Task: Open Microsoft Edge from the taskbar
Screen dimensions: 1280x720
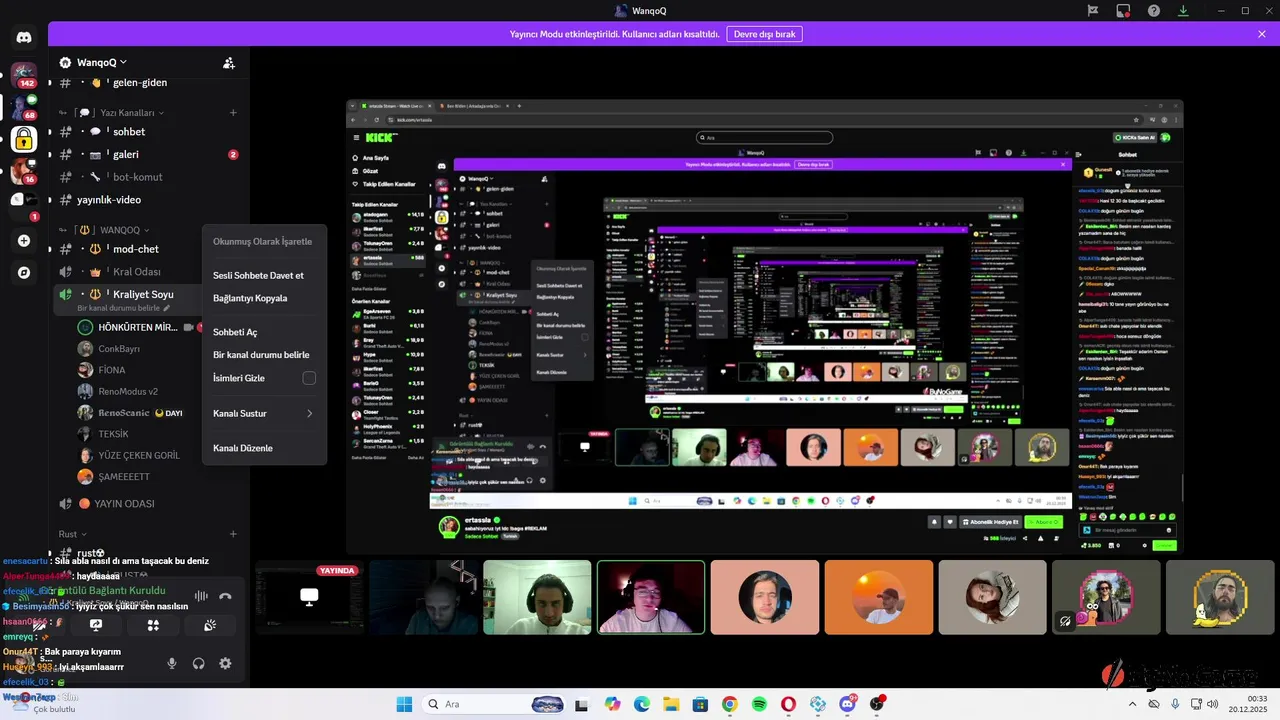Action: [x=641, y=704]
